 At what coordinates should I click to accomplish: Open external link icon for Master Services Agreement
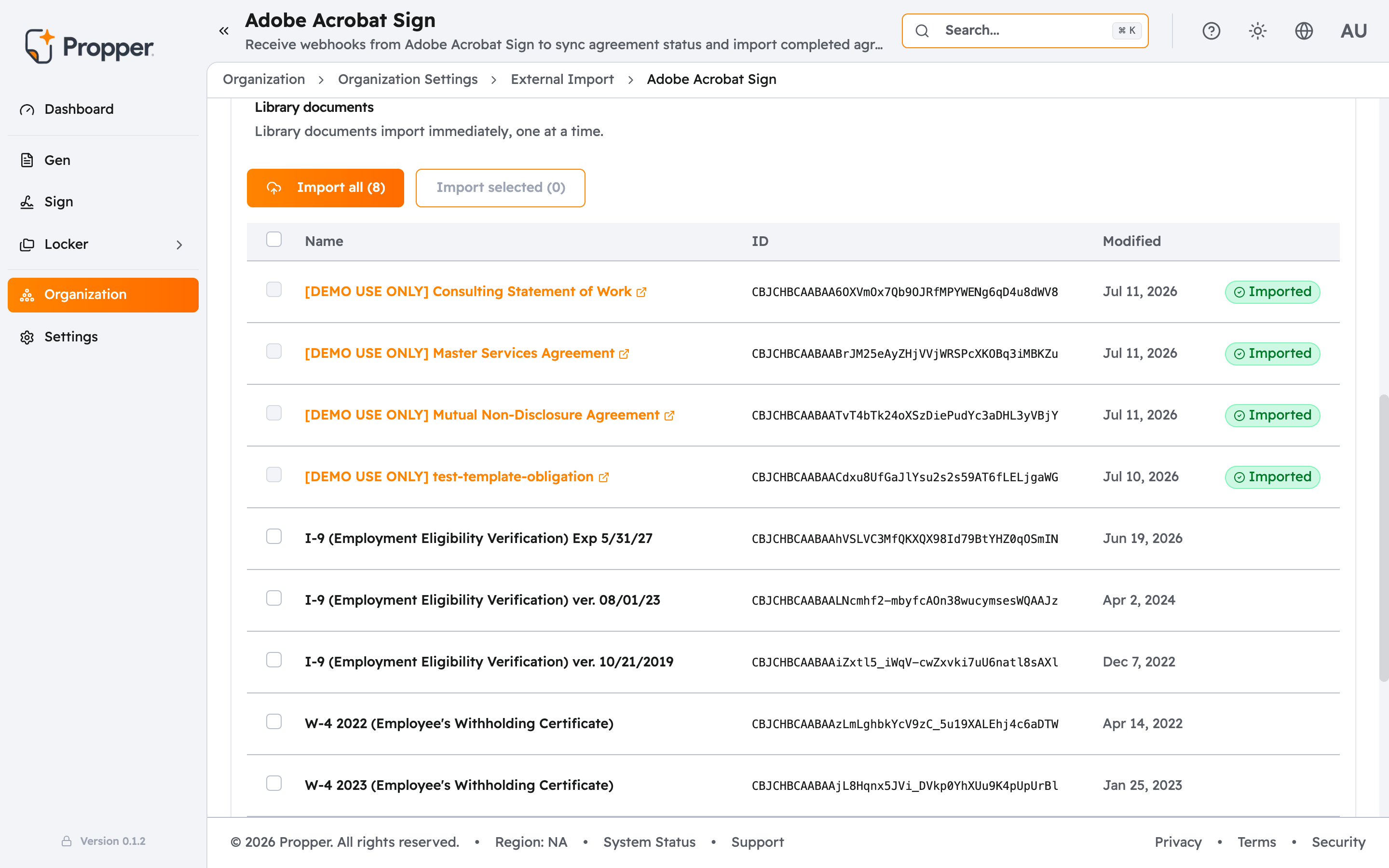click(x=625, y=354)
